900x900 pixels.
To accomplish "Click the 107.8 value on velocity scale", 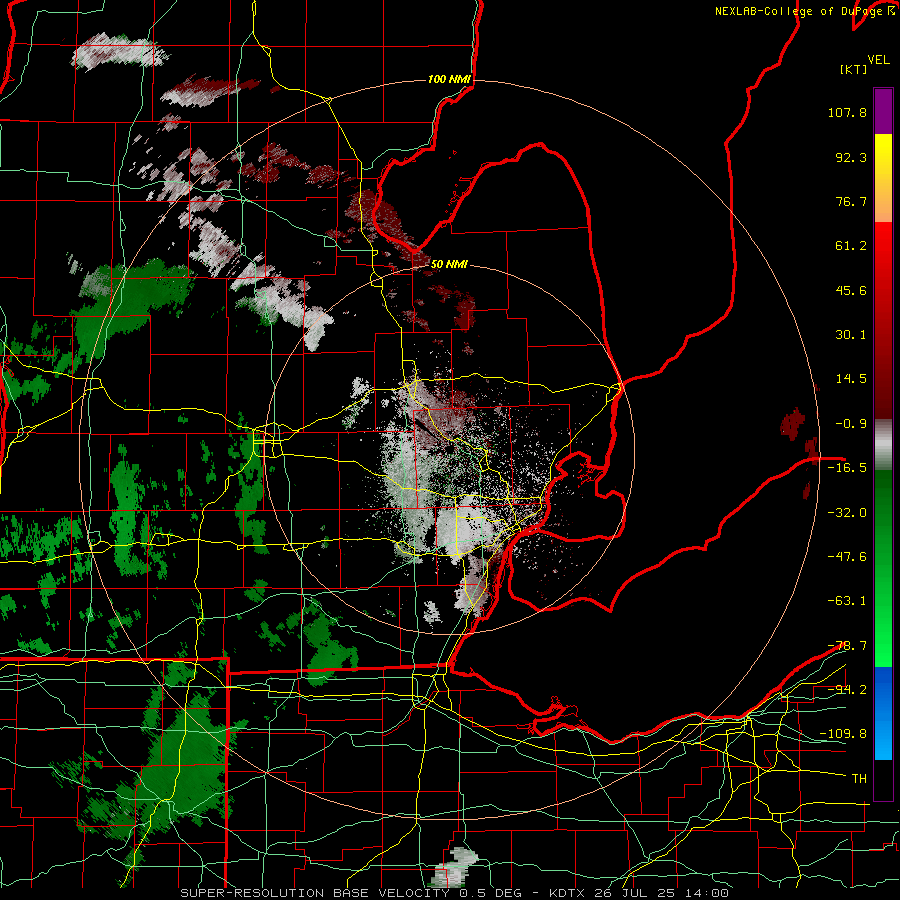I will 847,112.
